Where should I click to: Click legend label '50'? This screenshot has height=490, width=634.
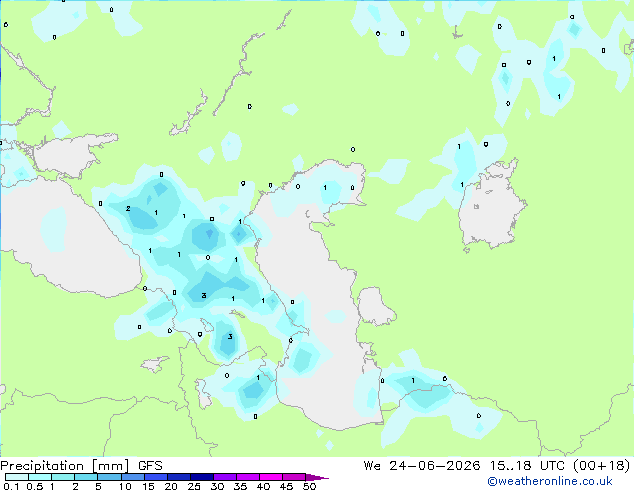[x=309, y=486]
